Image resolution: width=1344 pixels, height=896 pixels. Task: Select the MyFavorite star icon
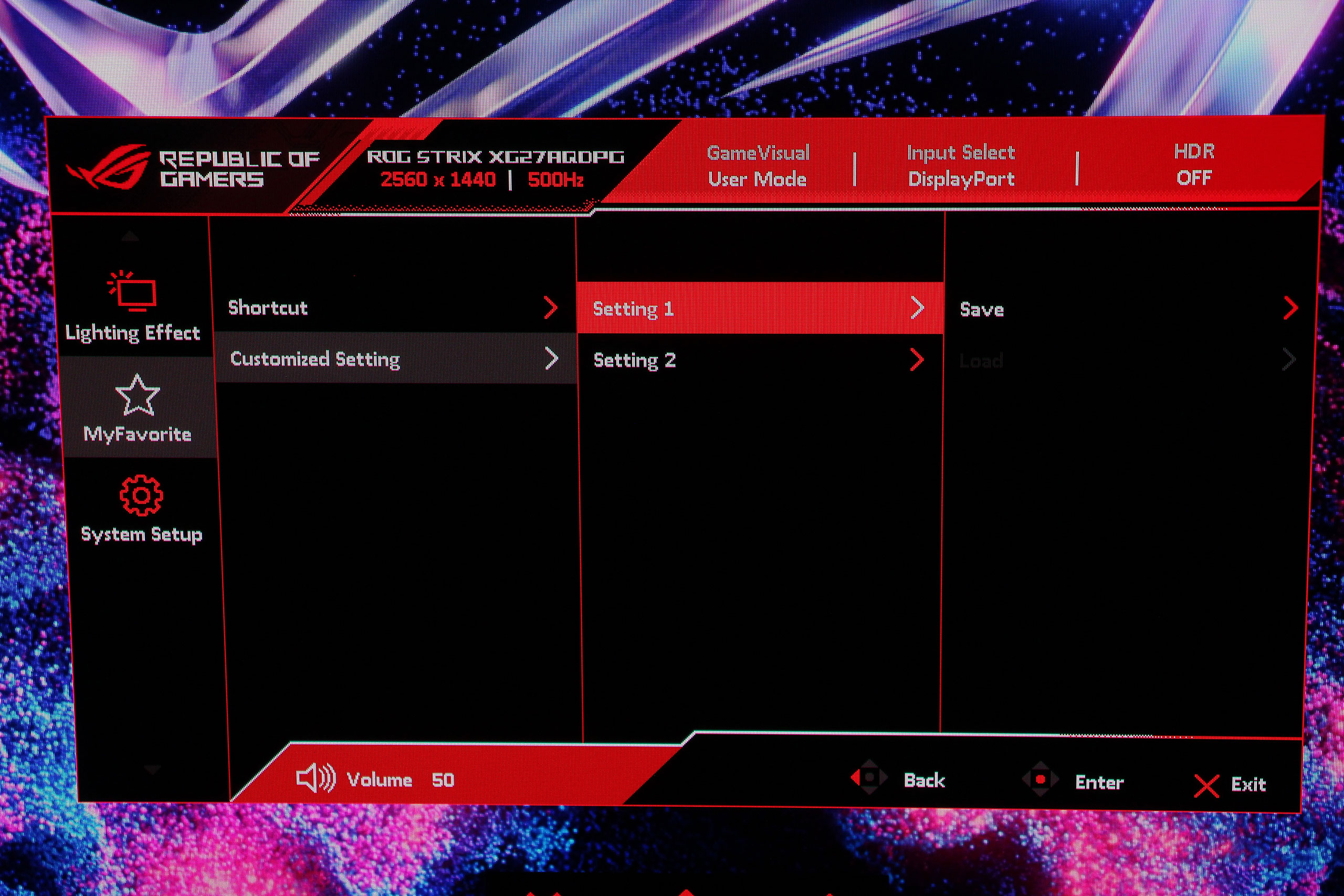pos(137,395)
